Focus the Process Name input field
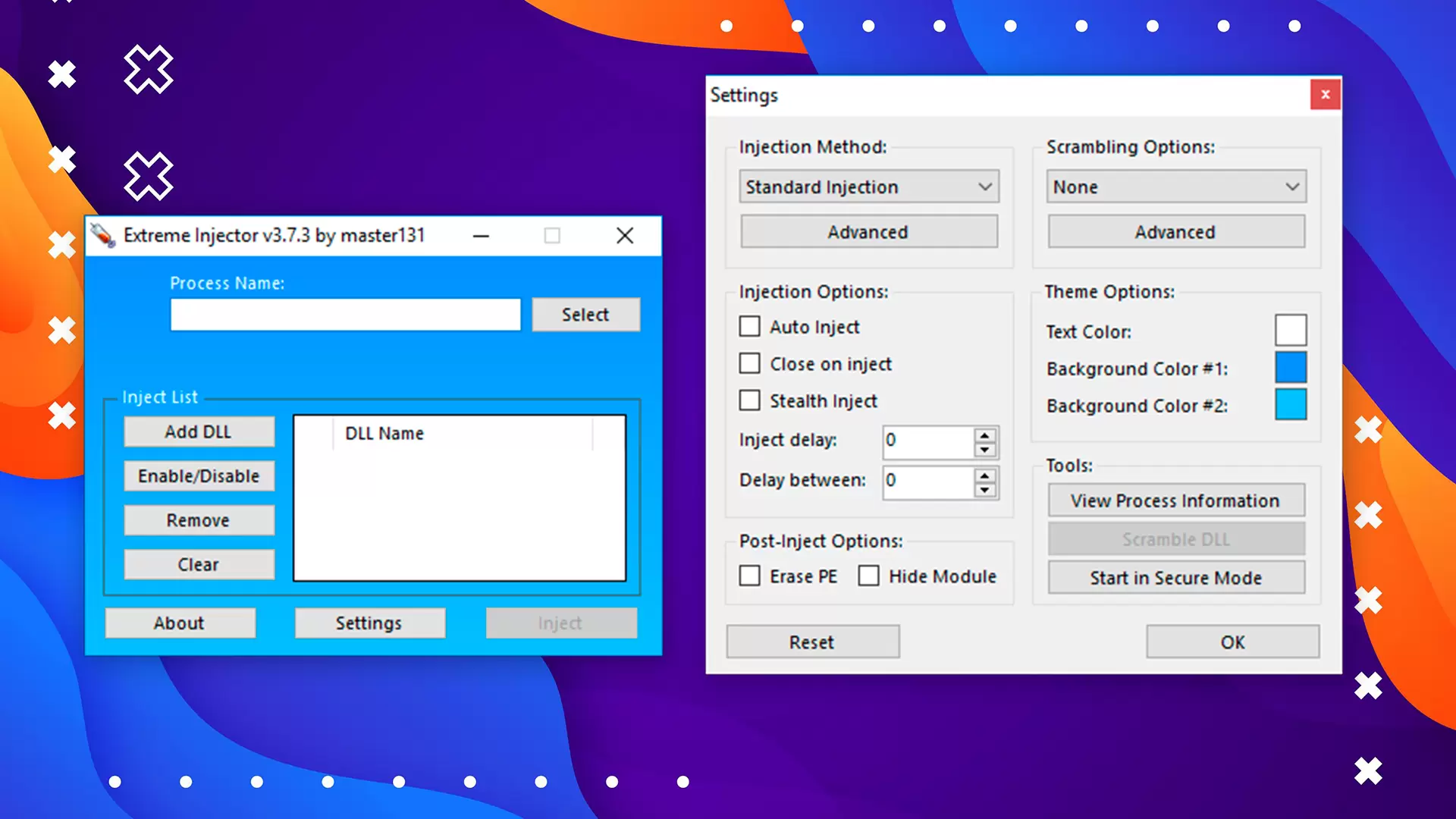Screen dimensions: 1456x819 [346, 315]
